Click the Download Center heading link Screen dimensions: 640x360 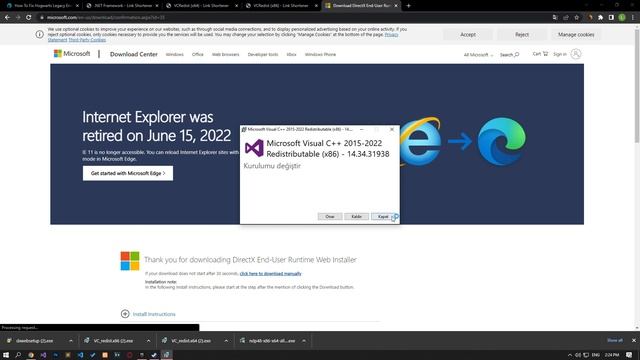133,54
